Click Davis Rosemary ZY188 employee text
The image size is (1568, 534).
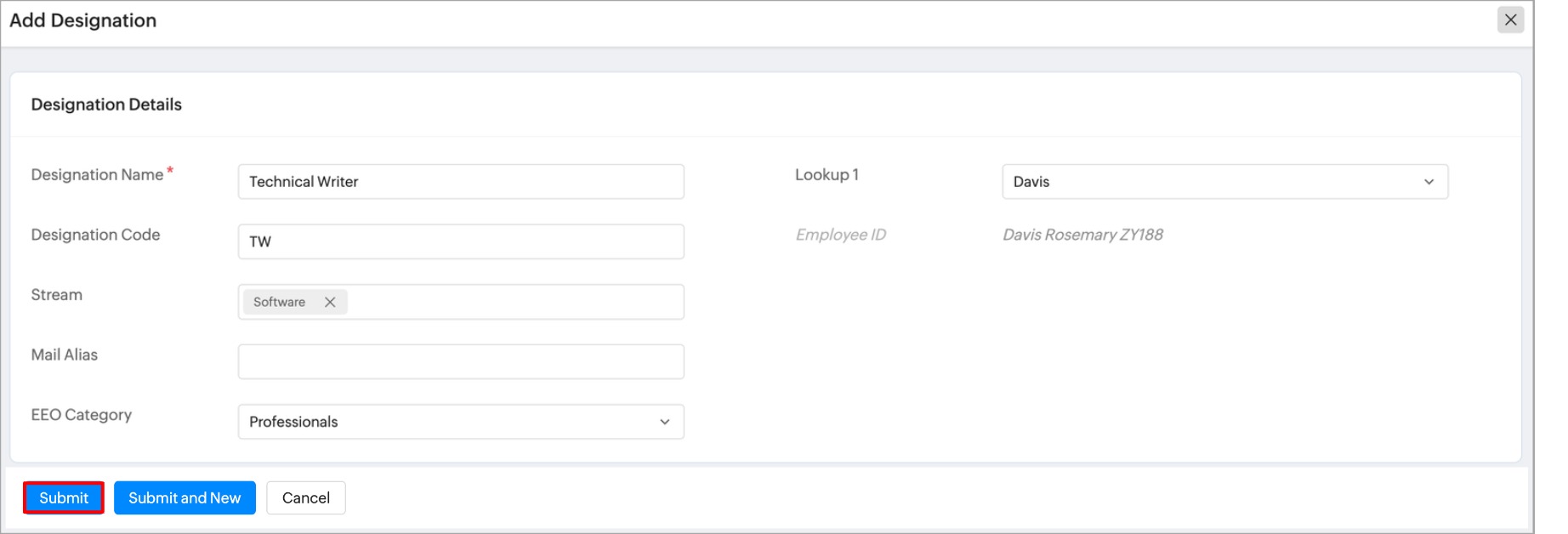1082,235
